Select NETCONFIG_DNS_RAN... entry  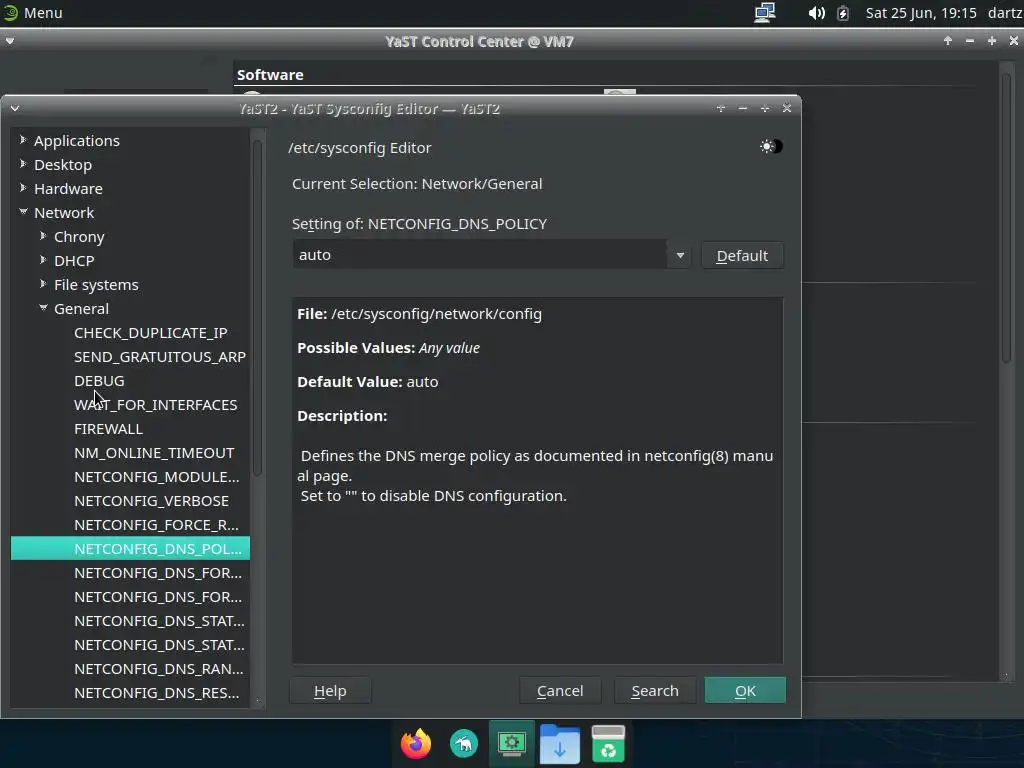pyautogui.click(x=159, y=669)
